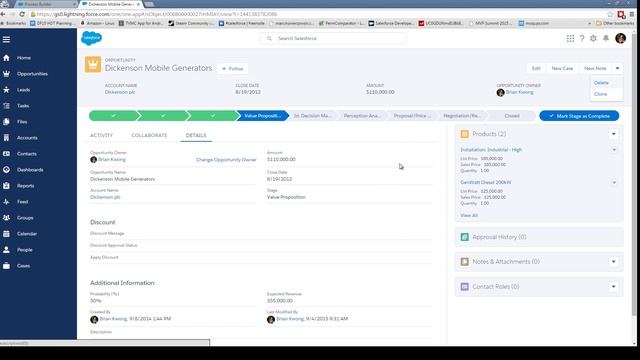
Task: Click Mark Stage as Complete
Action: coord(579,116)
